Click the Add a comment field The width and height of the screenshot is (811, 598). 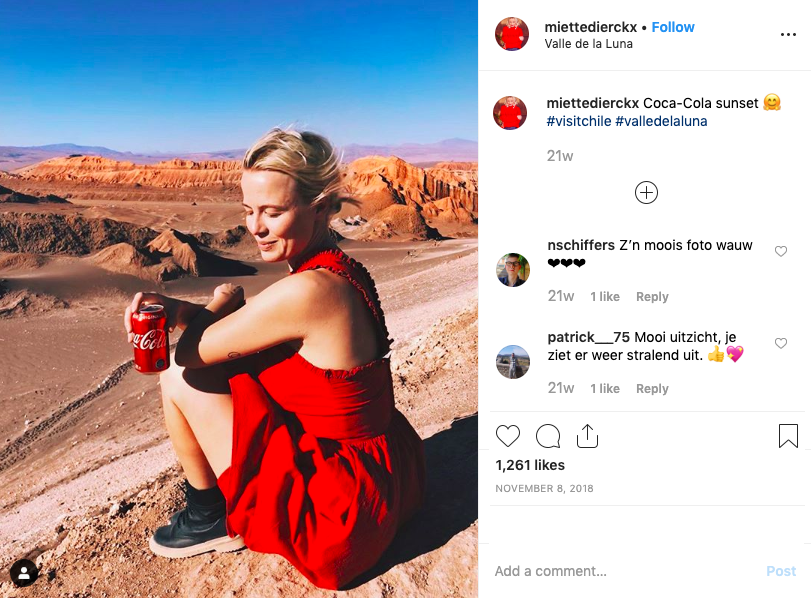click(x=626, y=571)
